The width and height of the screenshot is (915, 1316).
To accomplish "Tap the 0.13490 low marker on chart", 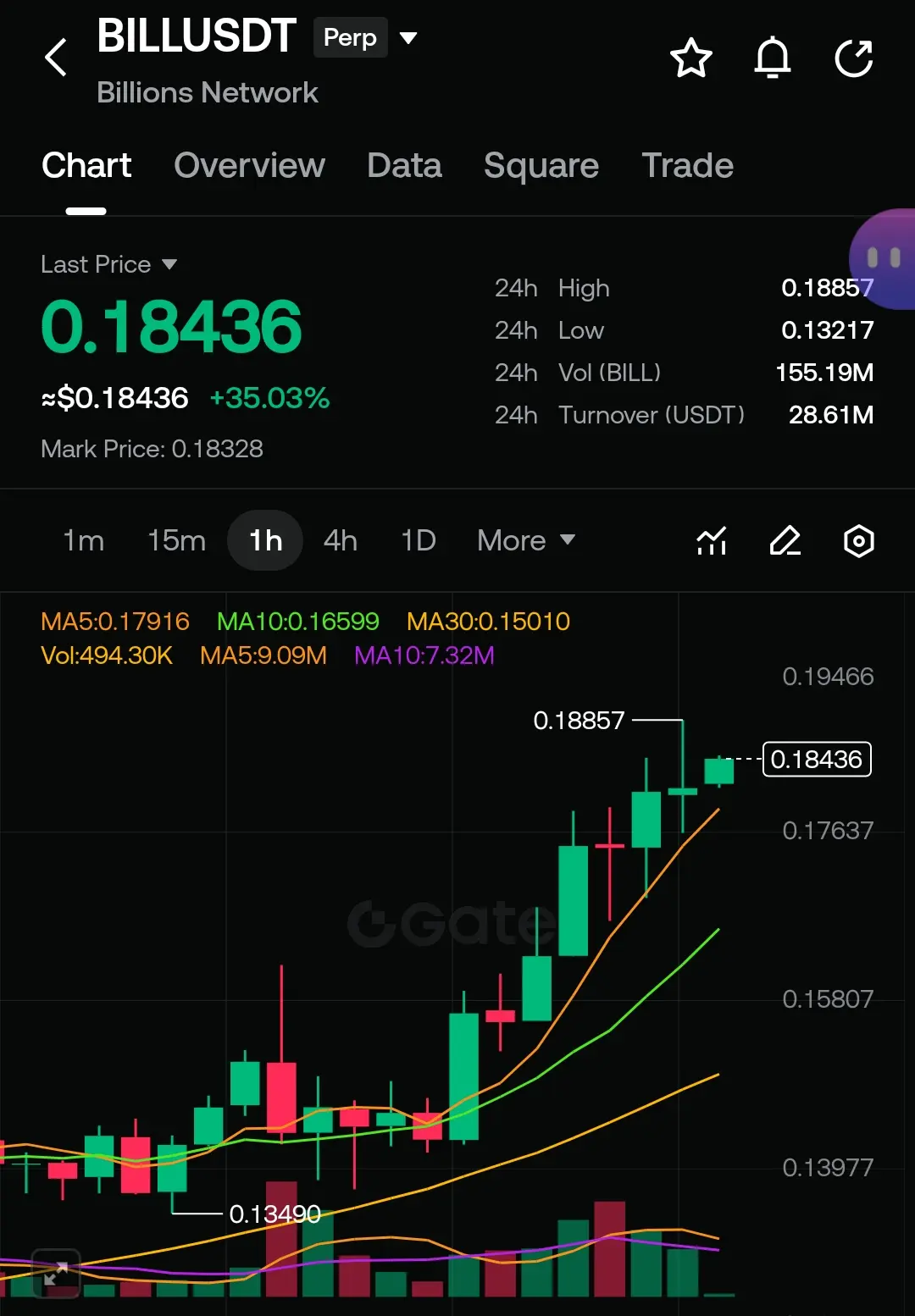I will coord(275,1214).
